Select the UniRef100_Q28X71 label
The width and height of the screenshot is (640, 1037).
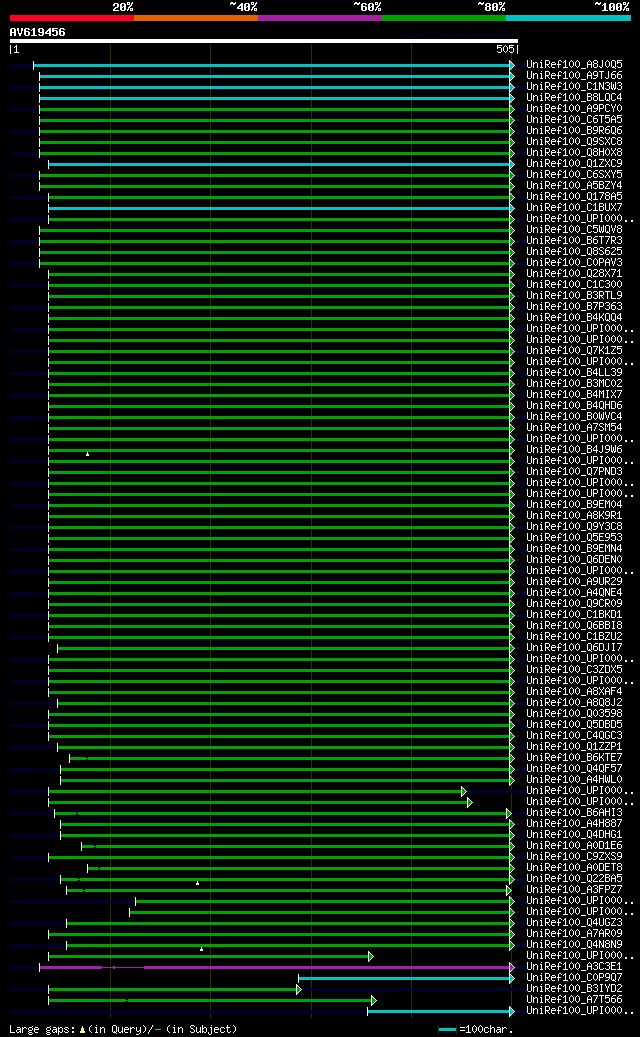(574, 274)
